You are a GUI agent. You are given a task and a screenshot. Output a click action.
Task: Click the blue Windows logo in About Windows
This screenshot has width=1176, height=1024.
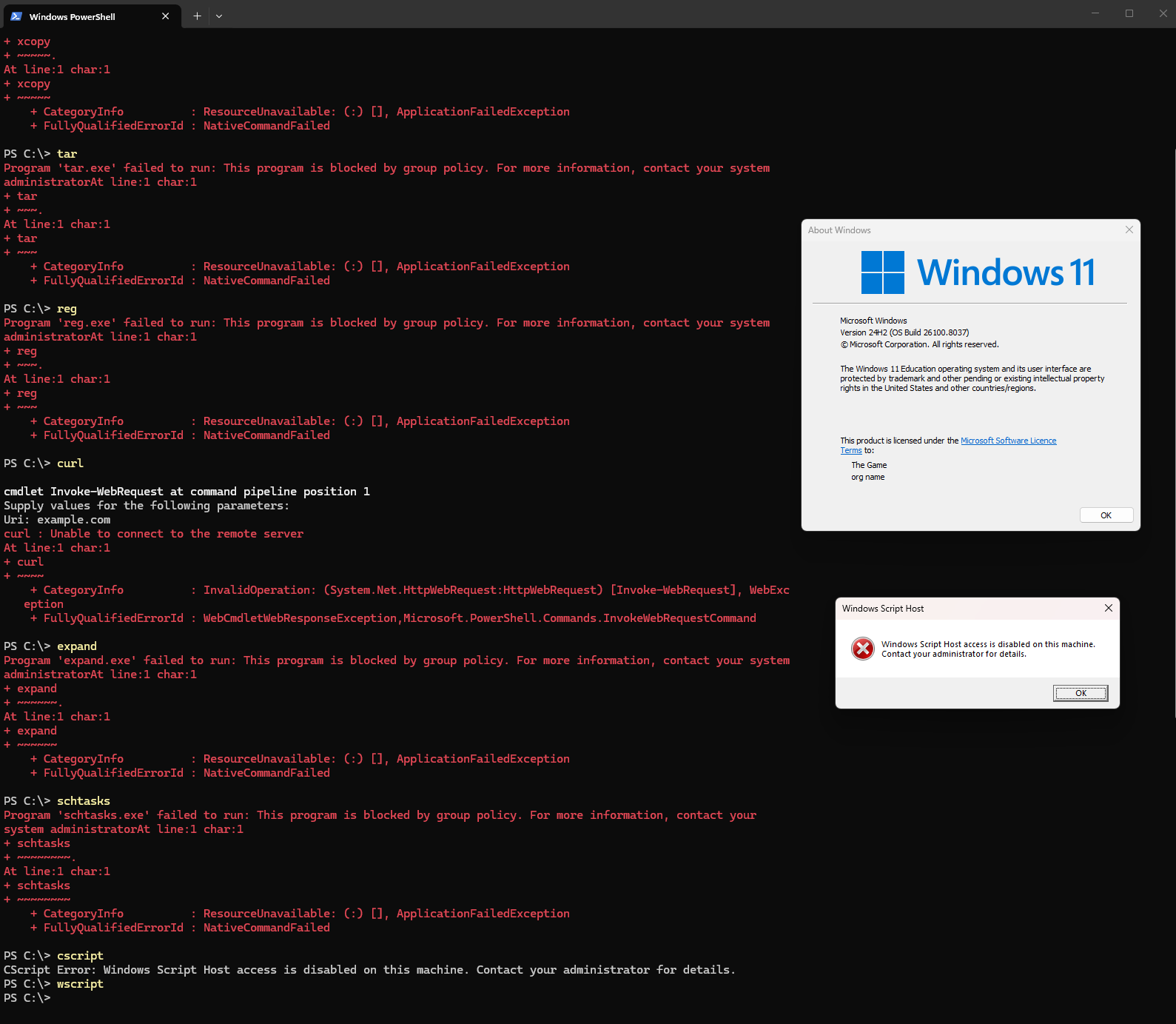883,272
